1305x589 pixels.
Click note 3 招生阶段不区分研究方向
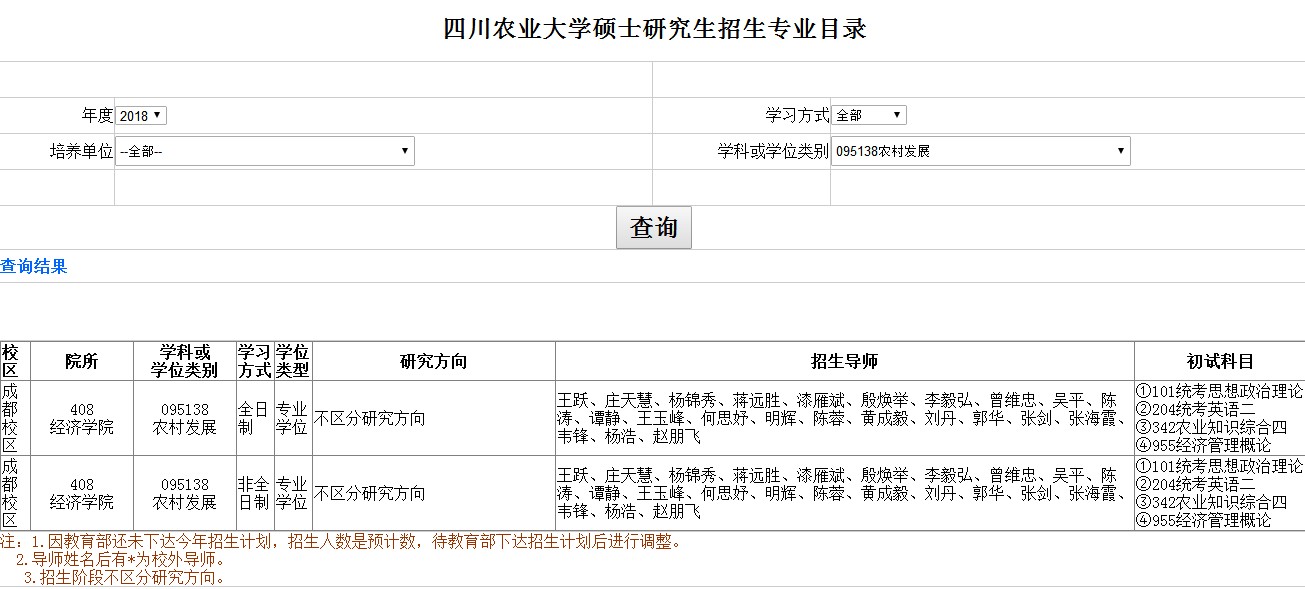[125, 577]
